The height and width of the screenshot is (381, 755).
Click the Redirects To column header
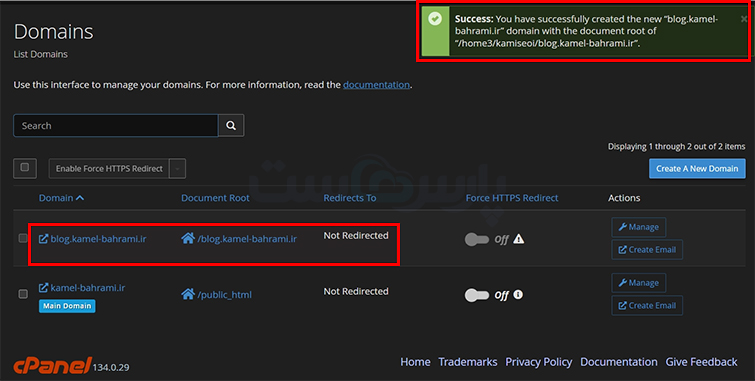pos(350,198)
